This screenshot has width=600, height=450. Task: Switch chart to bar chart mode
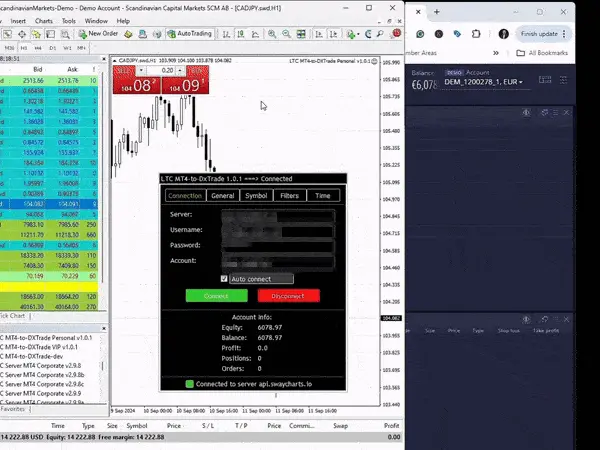pos(226,34)
